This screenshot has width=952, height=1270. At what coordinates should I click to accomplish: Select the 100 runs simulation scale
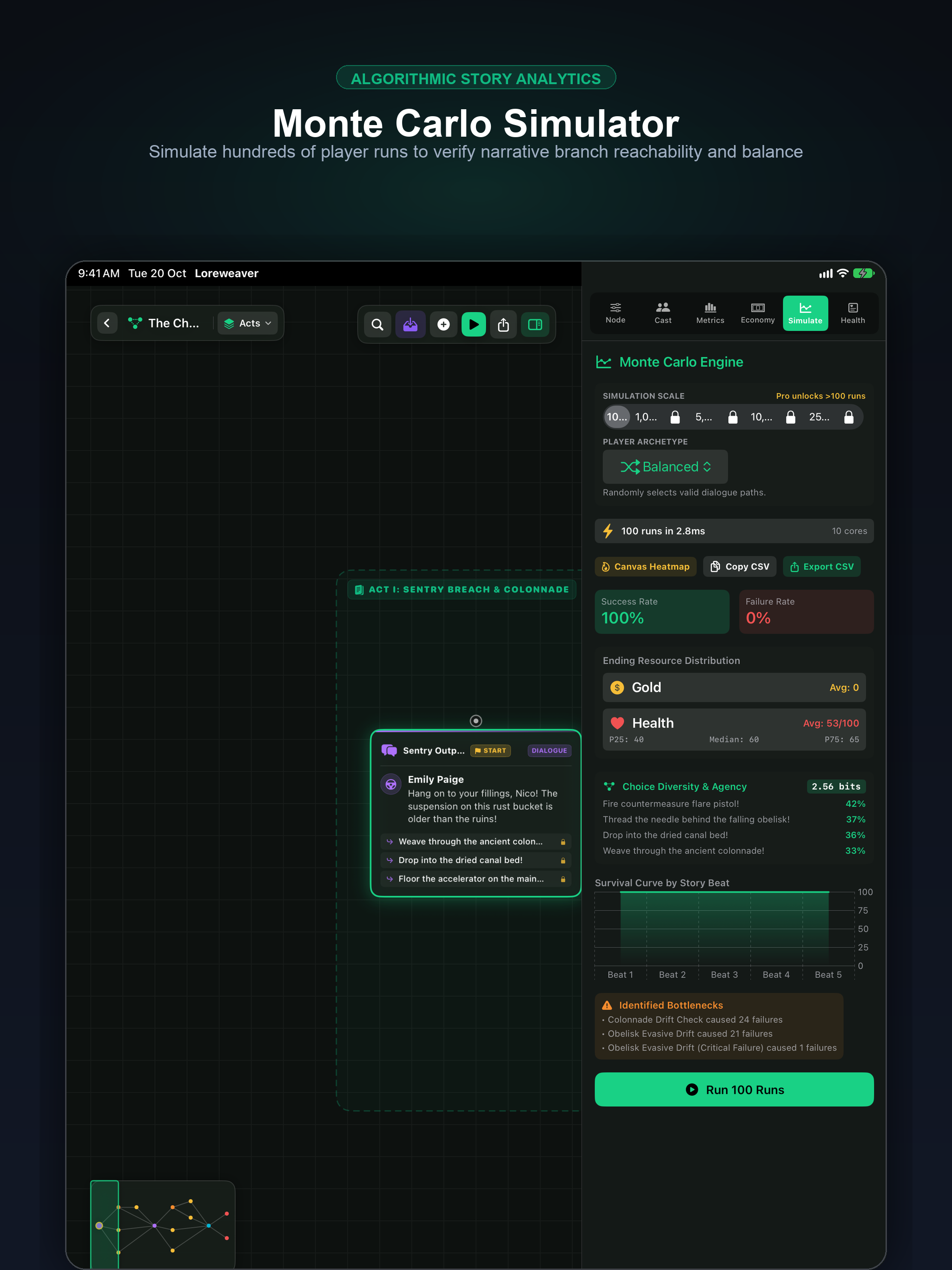point(617,417)
